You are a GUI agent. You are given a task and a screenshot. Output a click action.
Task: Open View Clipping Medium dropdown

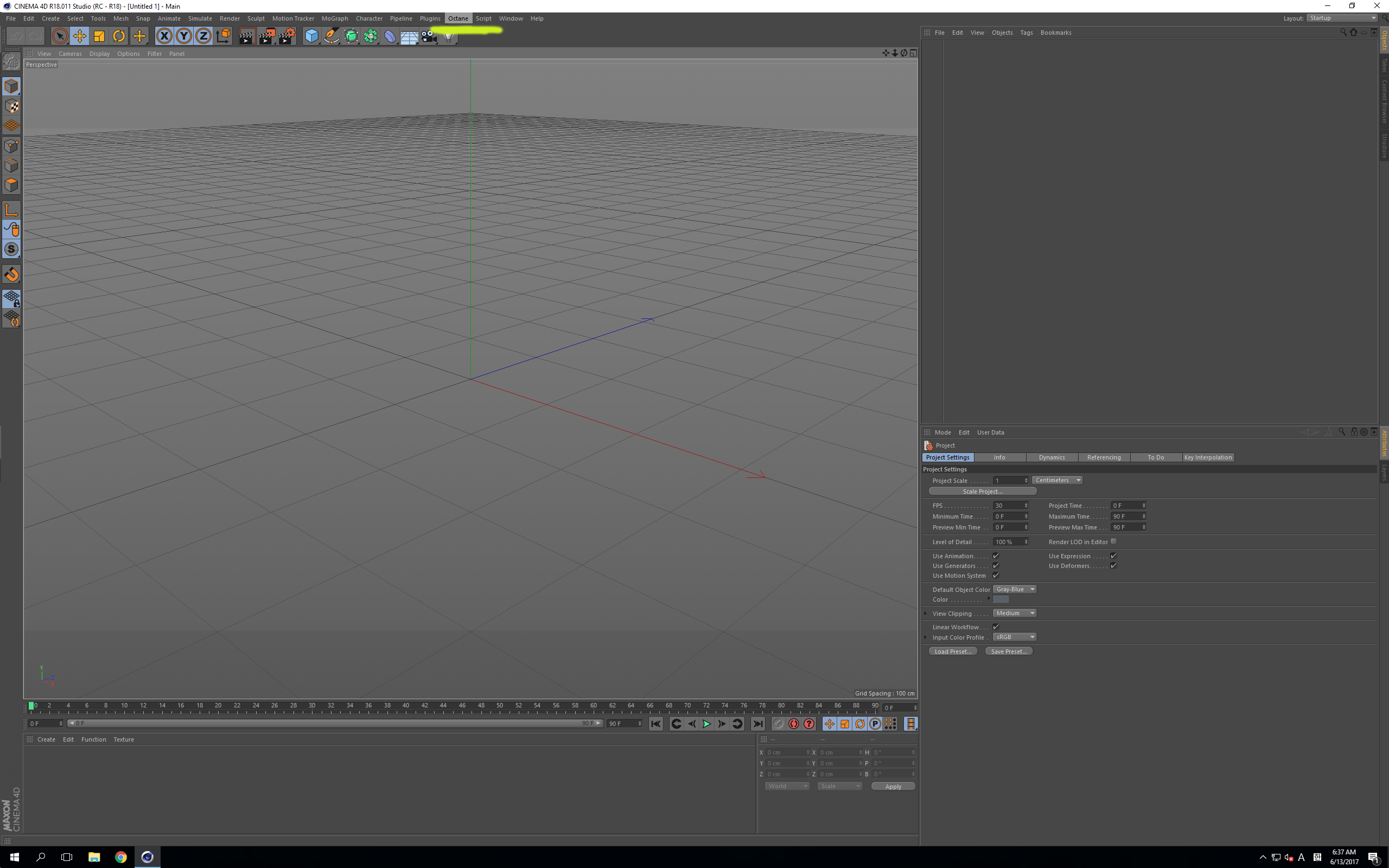tap(1014, 613)
